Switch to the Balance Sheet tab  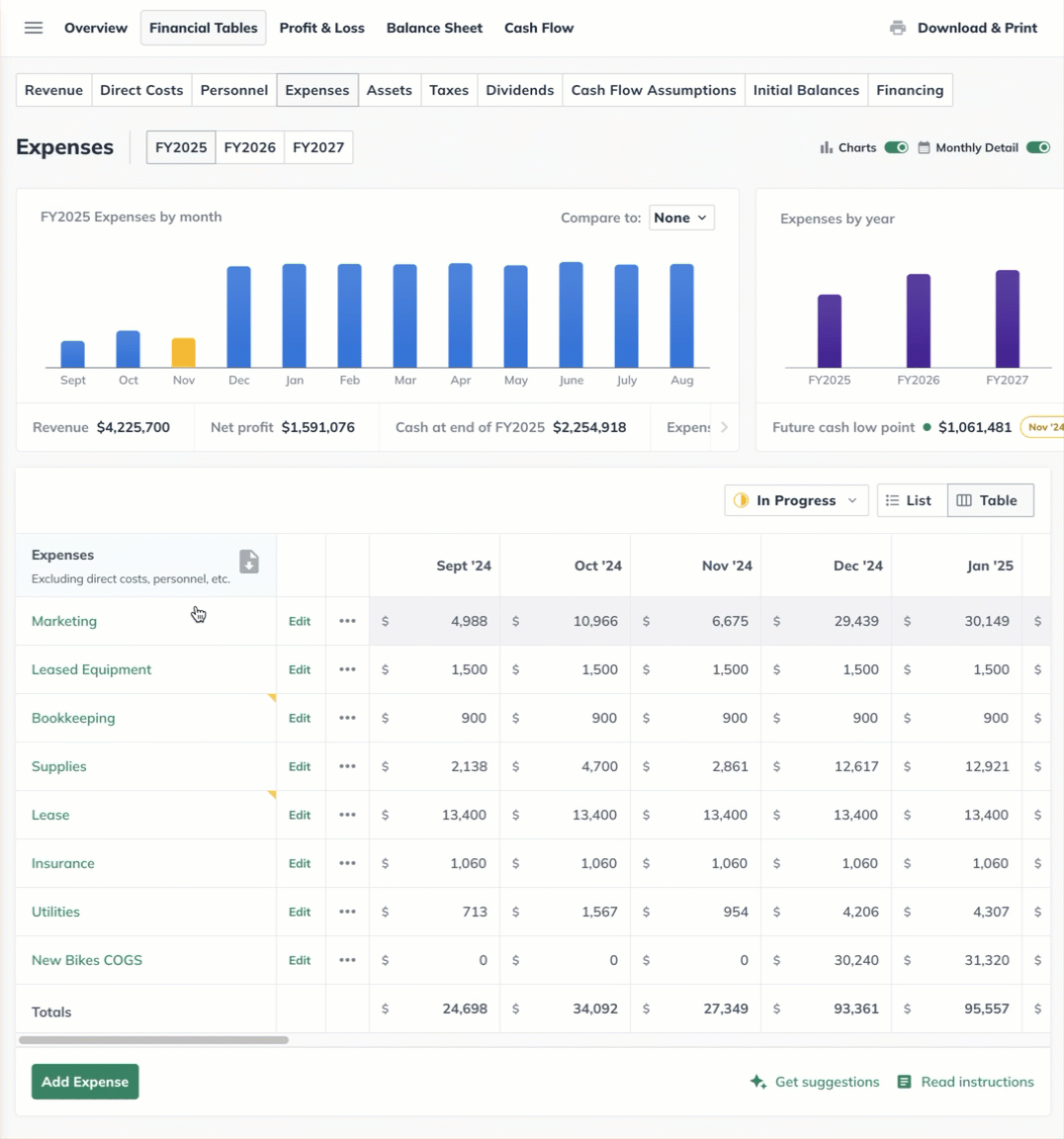434,28
